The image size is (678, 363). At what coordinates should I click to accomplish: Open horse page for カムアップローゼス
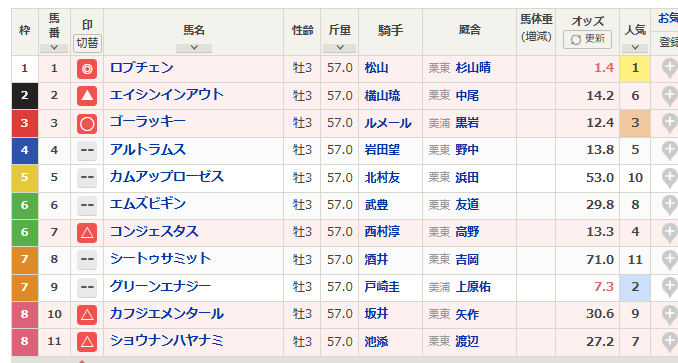[x=166, y=177]
